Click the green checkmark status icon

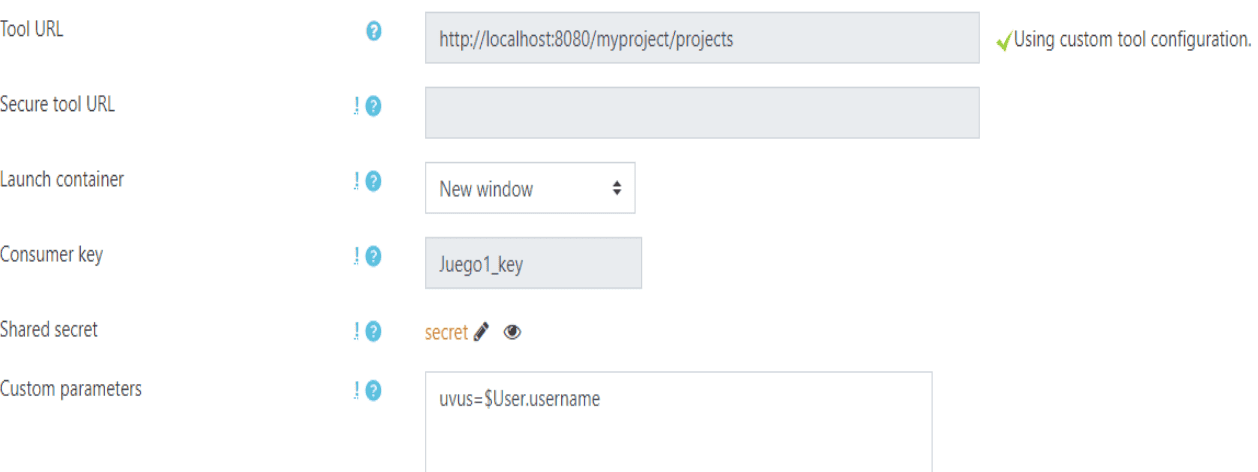tap(1003, 41)
